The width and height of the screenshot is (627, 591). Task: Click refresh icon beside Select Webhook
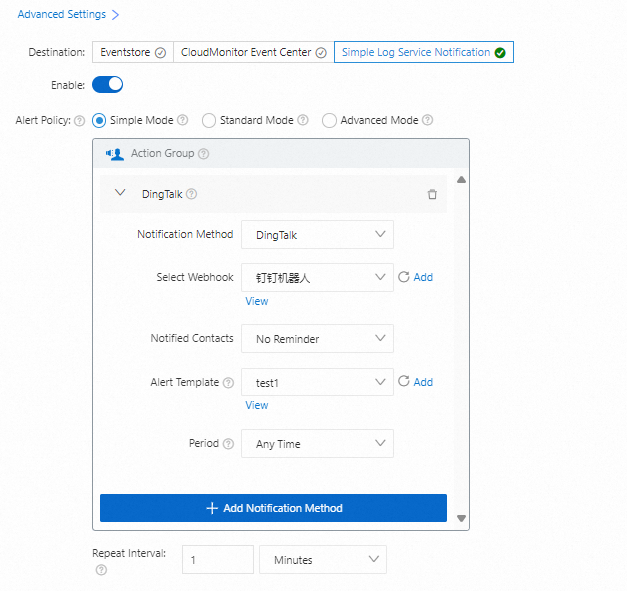pos(404,277)
